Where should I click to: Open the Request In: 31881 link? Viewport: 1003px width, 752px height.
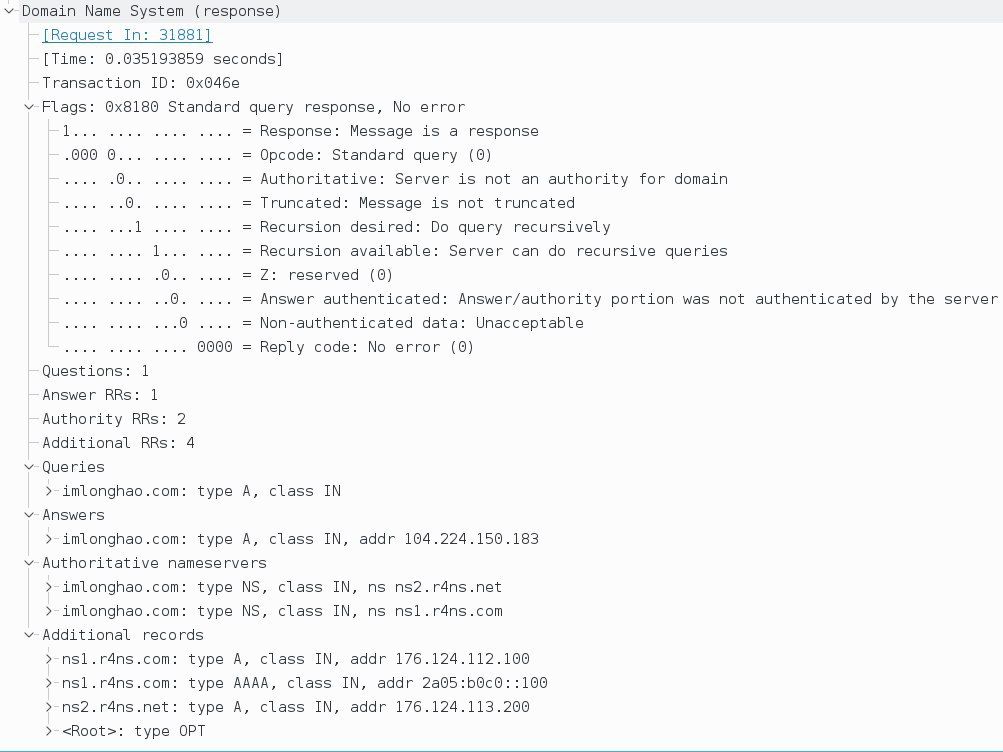127,35
